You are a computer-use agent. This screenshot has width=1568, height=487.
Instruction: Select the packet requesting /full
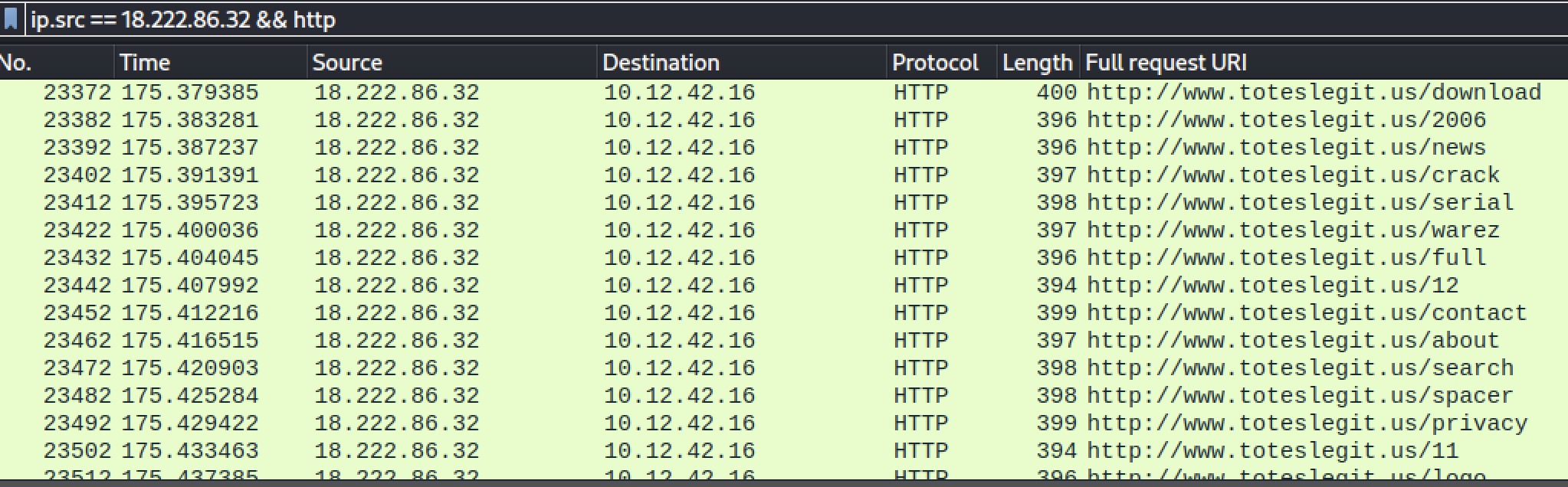(x=766, y=258)
